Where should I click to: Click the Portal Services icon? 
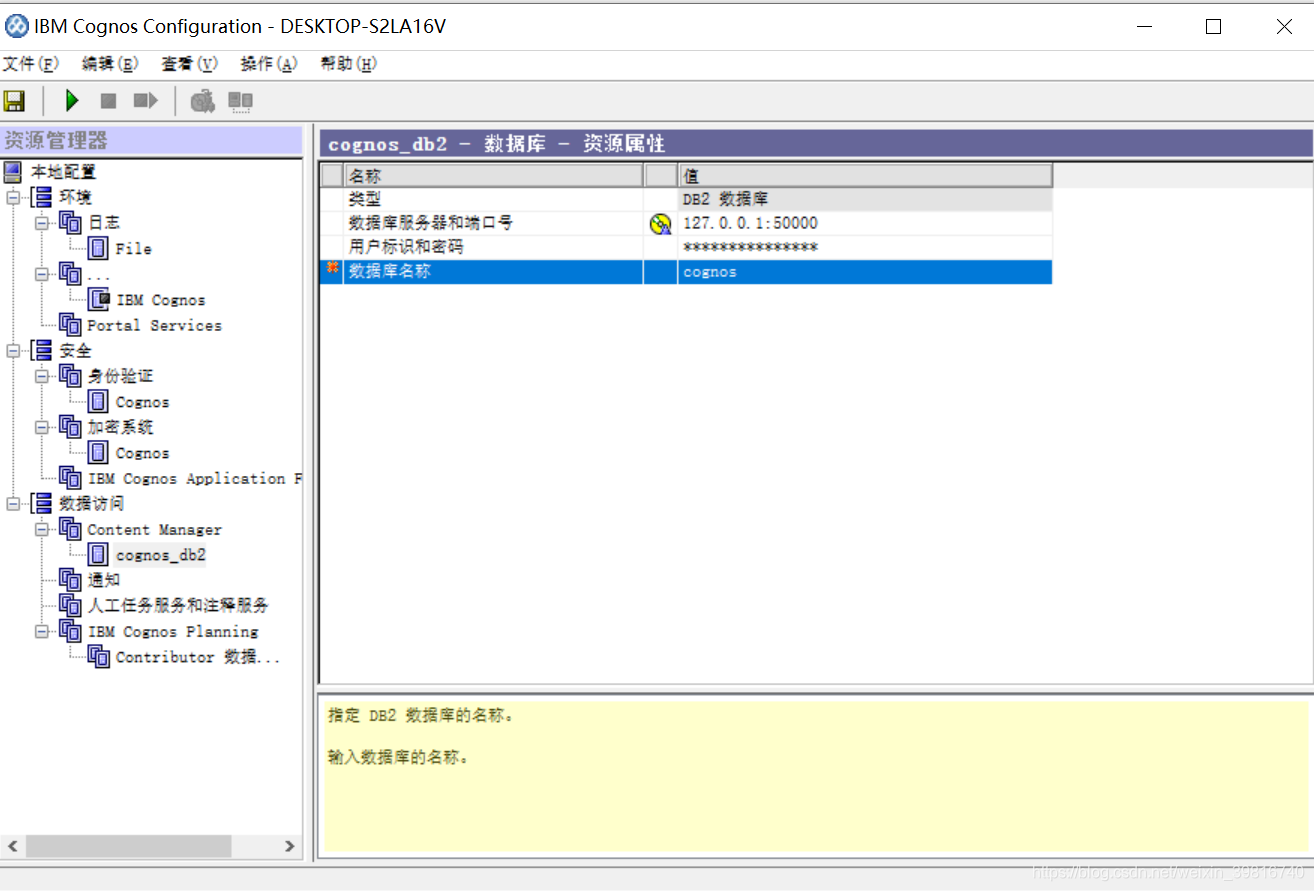click(70, 325)
